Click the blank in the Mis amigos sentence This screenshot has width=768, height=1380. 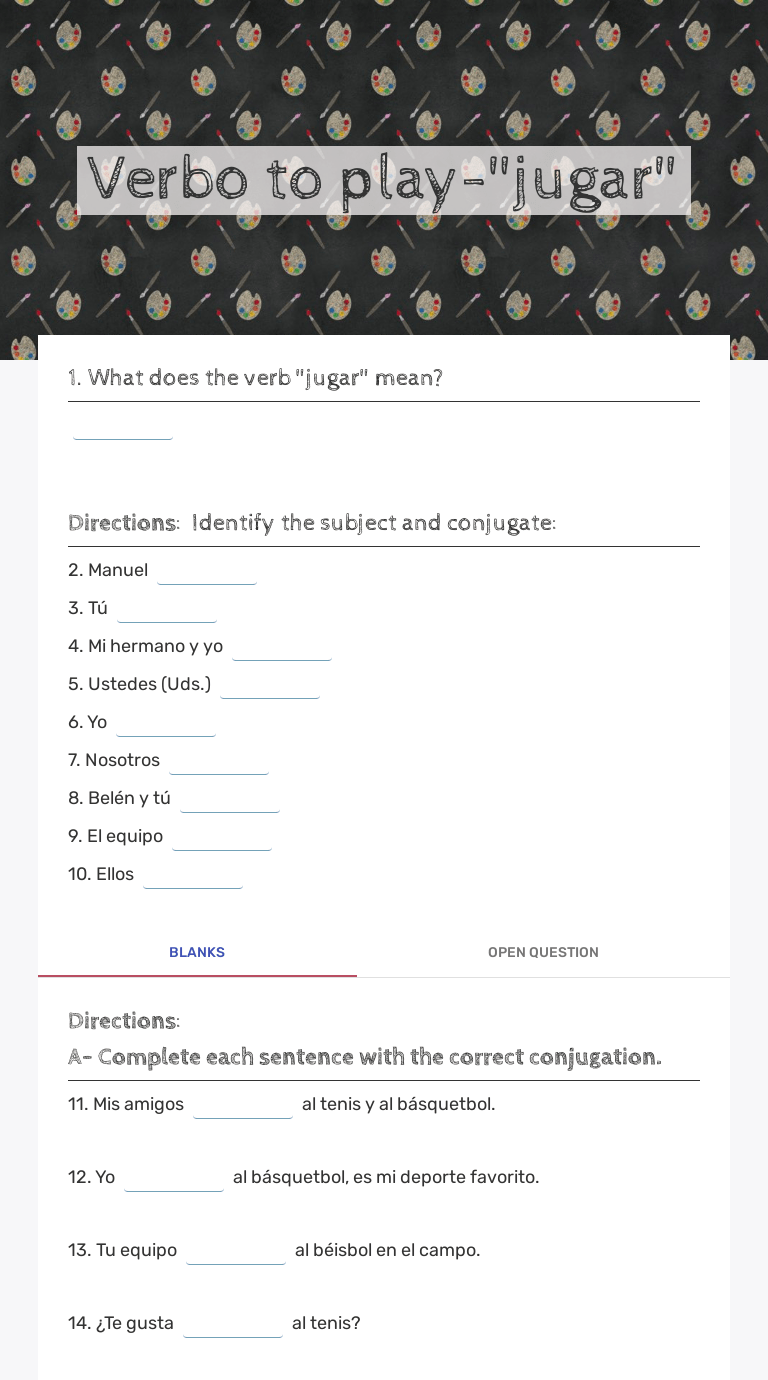click(242, 1104)
